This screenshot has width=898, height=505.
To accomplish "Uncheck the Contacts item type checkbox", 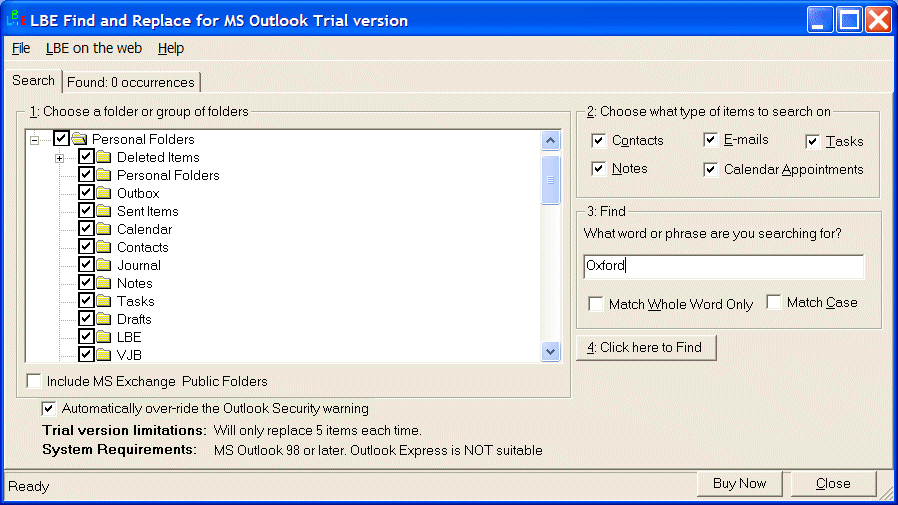I will pos(598,140).
